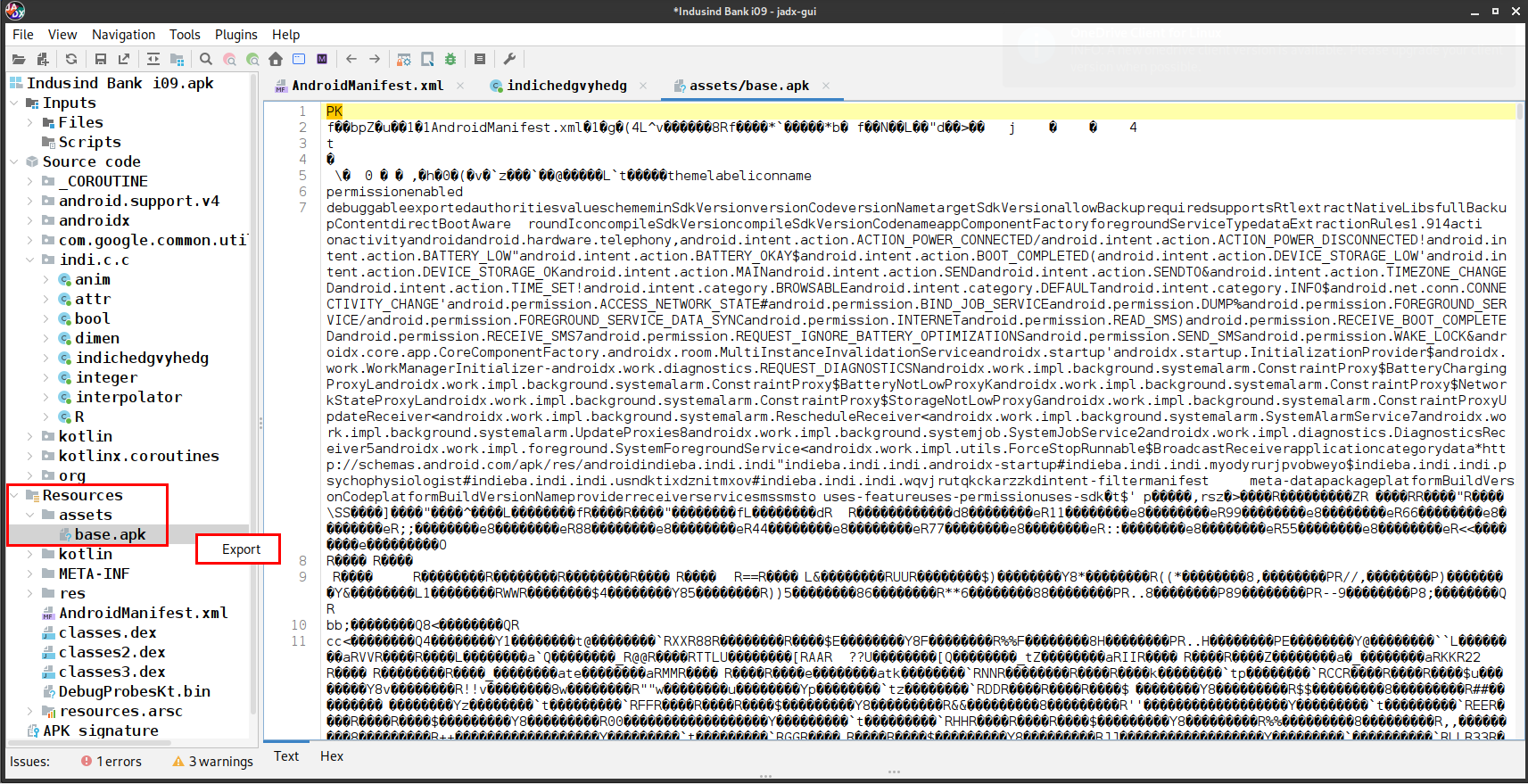Click the Save all floppy-disk icon

pyautogui.click(x=101, y=59)
